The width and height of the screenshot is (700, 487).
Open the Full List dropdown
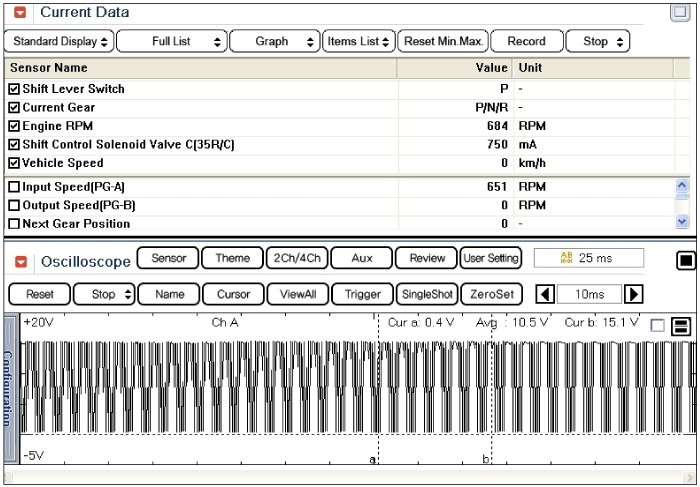(x=172, y=42)
